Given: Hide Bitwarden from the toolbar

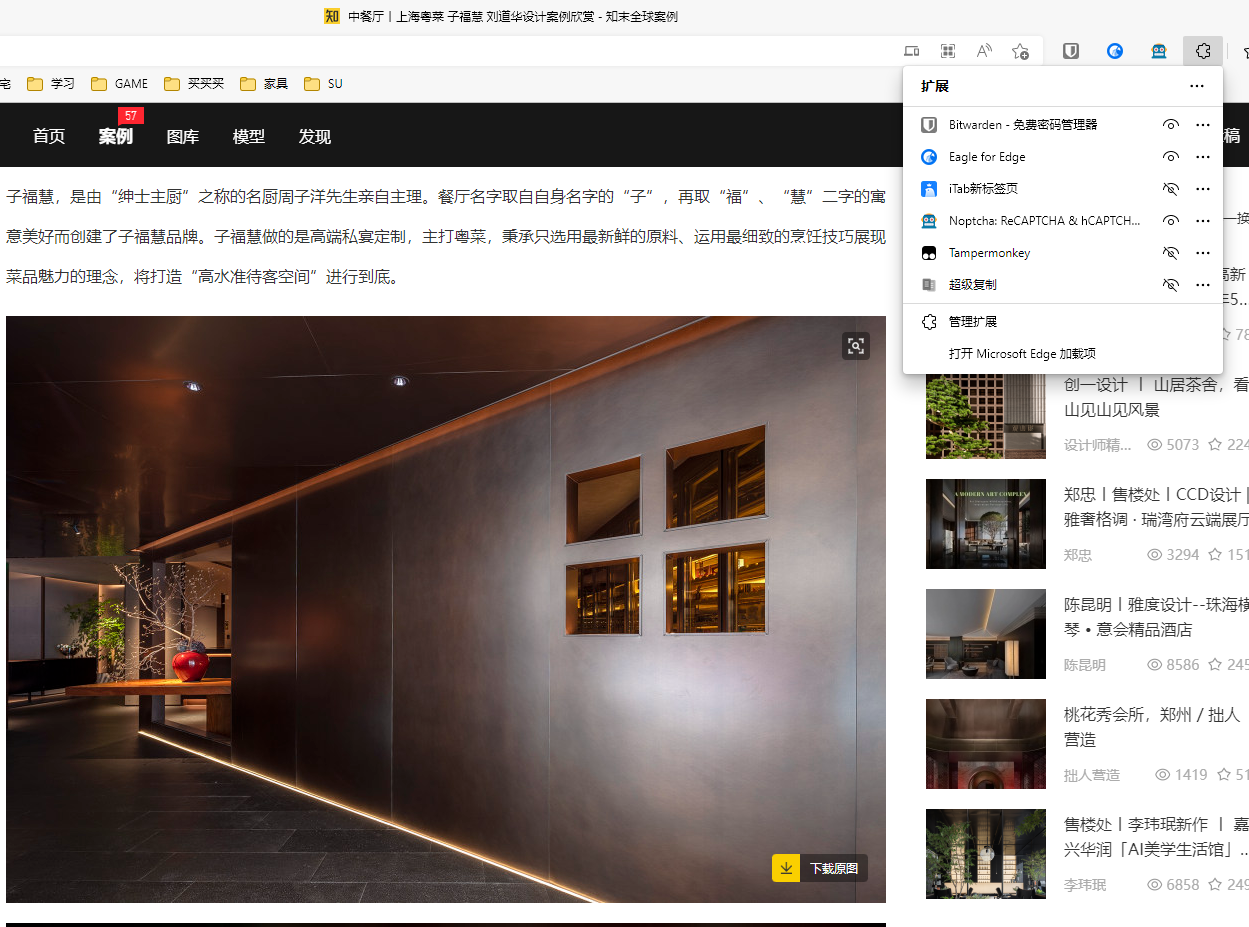Looking at the screenshot, I should 1171,125.
